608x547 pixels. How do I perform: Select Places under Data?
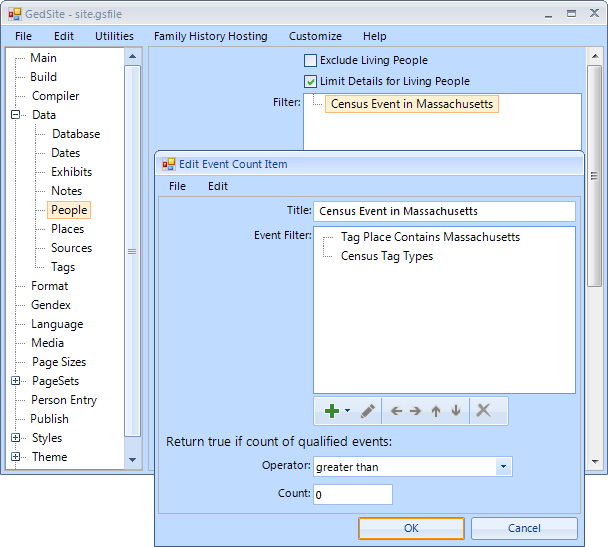click(x=67, y=229)
